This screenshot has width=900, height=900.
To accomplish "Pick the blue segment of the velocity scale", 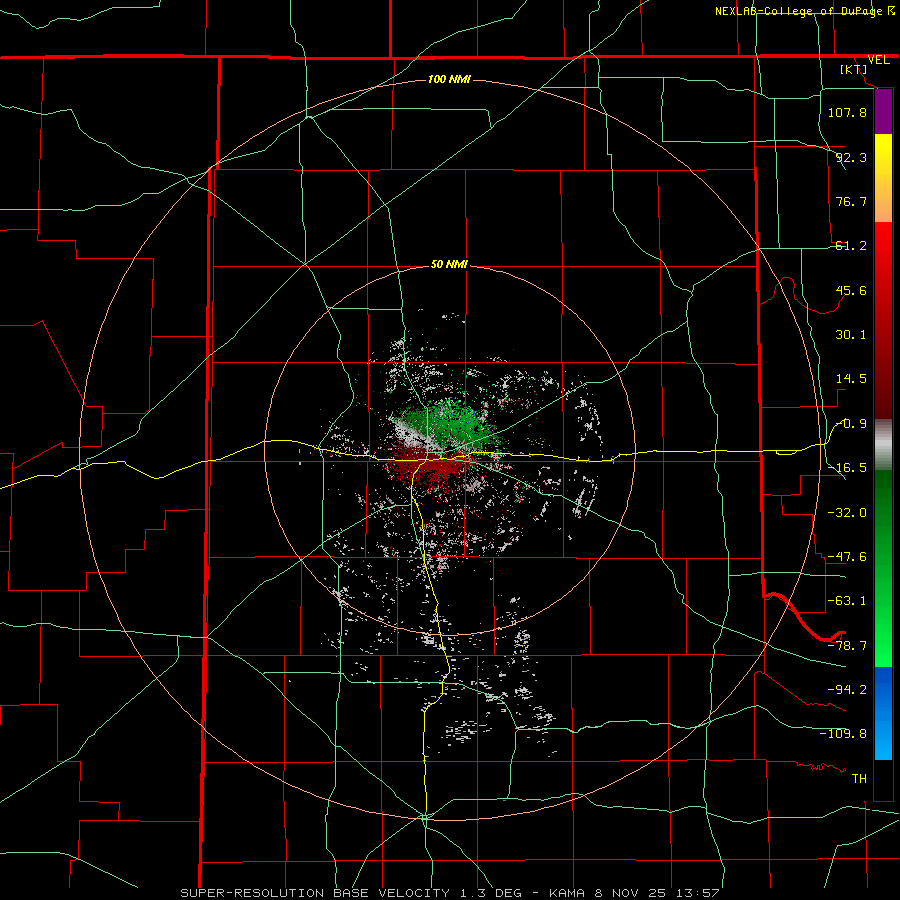I will coord(883,713).
